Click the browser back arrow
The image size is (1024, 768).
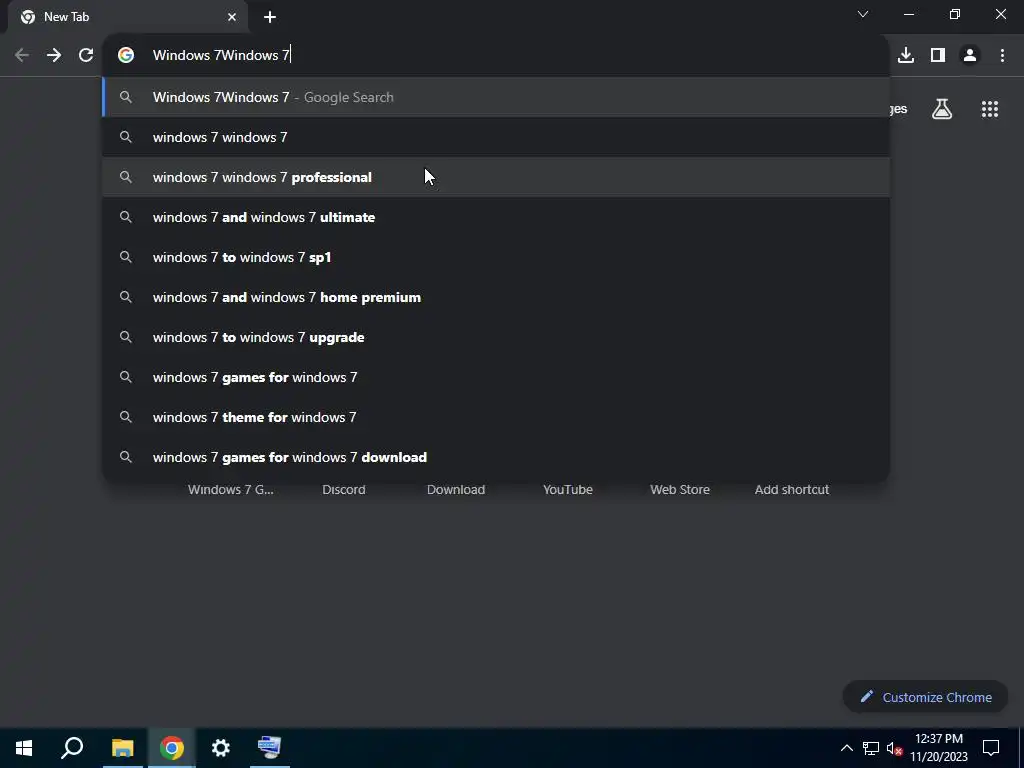tap(22, 55)
